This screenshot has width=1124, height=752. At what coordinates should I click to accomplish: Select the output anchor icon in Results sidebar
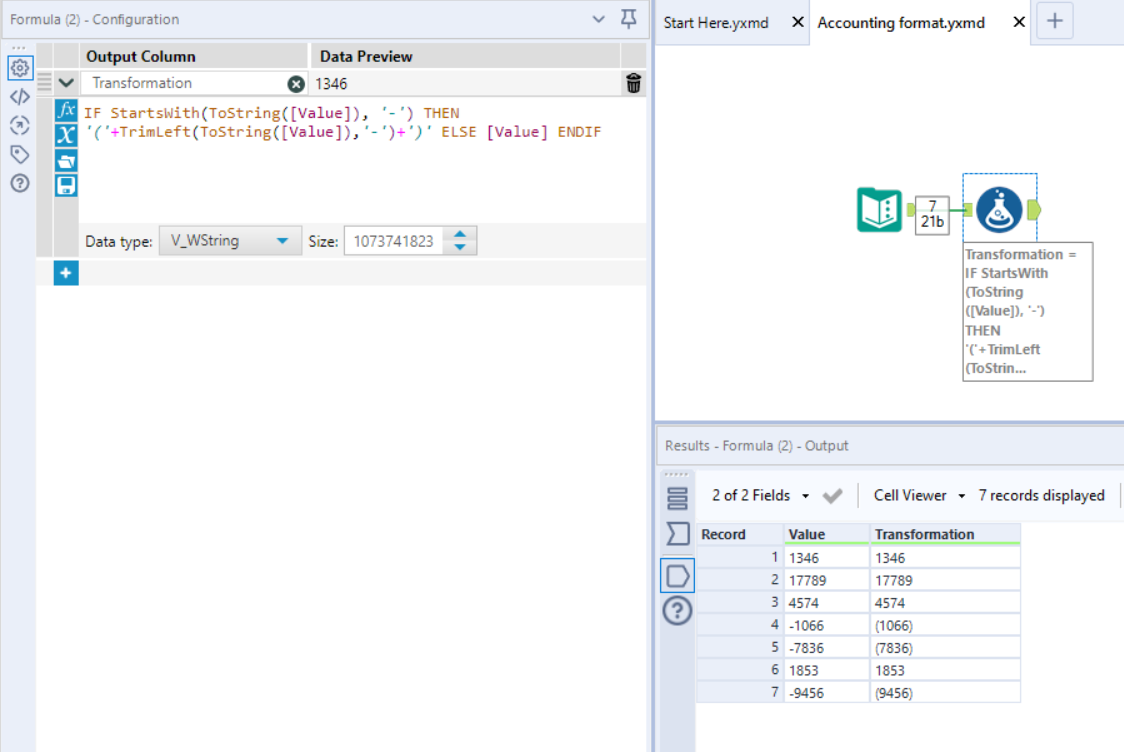pos(677,575)
